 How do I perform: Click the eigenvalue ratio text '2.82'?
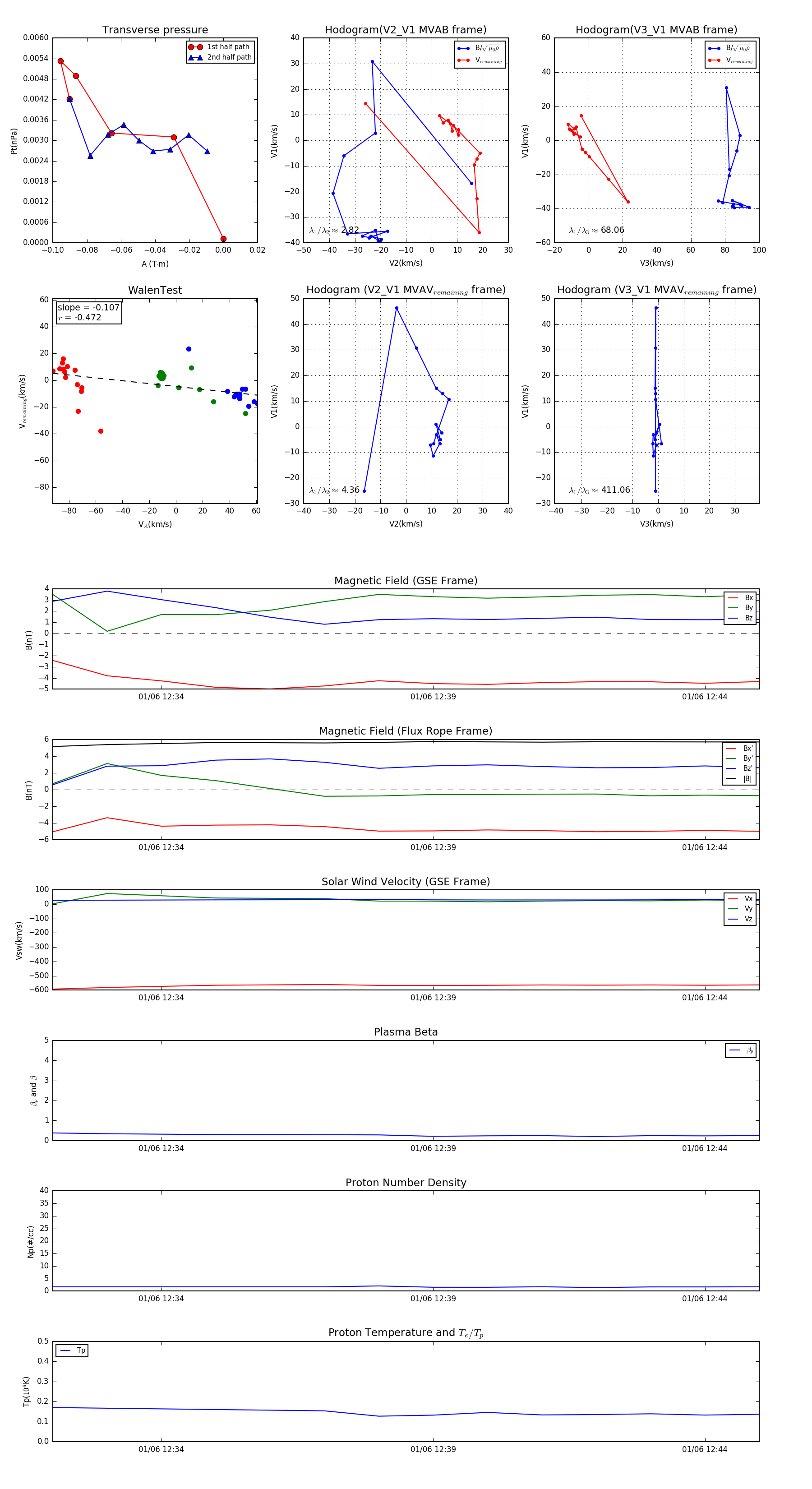pyautogui.click(x=350, y=230)
